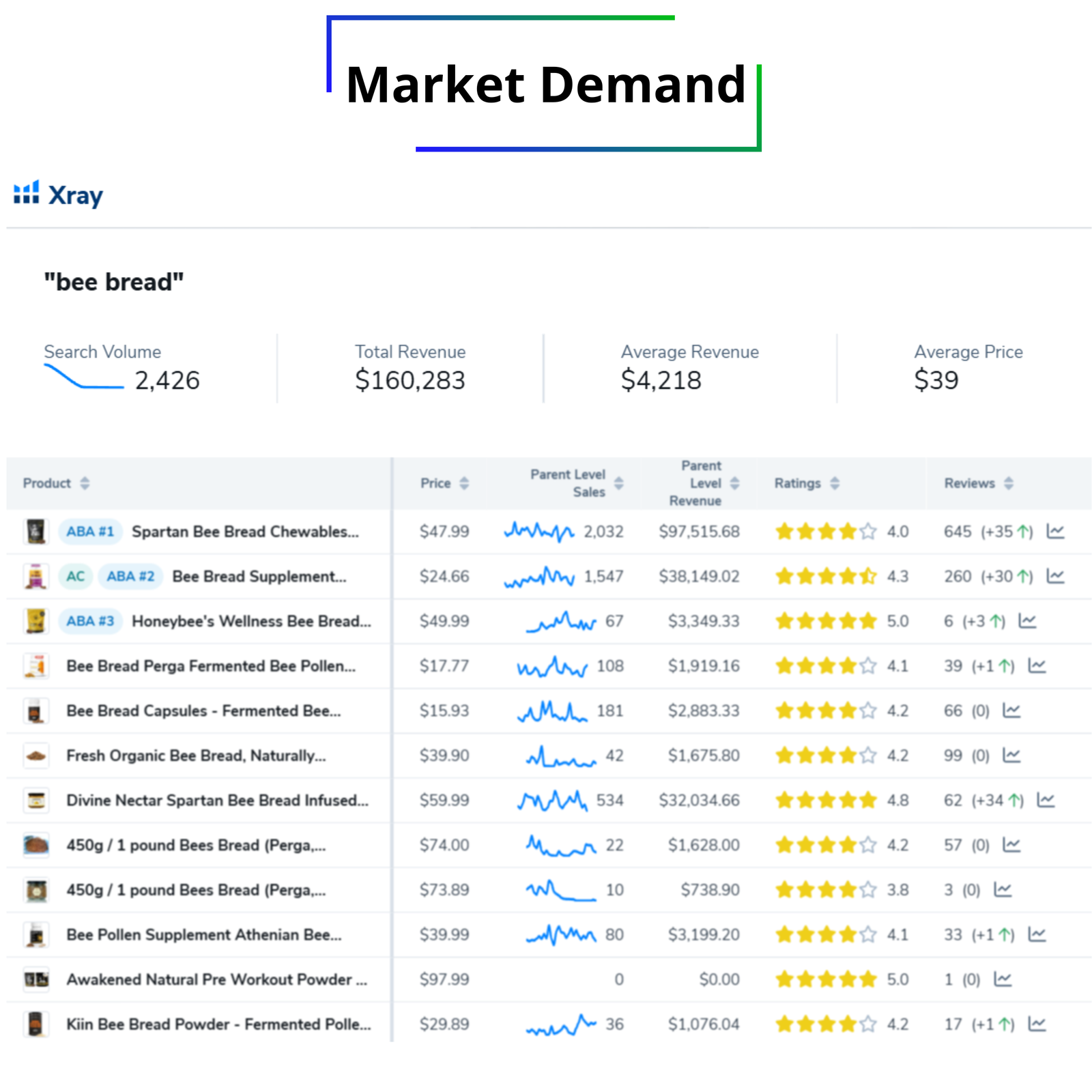The image size is (1092, 1092).
Task: Open review chart icon for Honeybee's Wellness row
Action: click(x=1027, y=621)
